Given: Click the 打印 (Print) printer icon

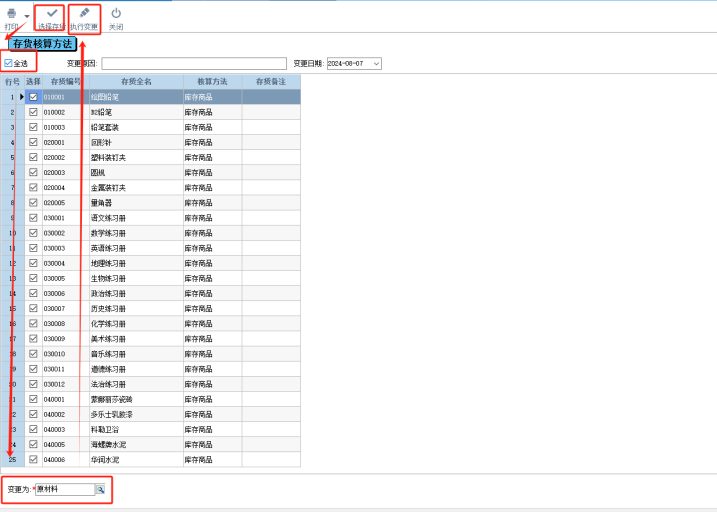Looking at the screenshot, I should tap(11, 14).
